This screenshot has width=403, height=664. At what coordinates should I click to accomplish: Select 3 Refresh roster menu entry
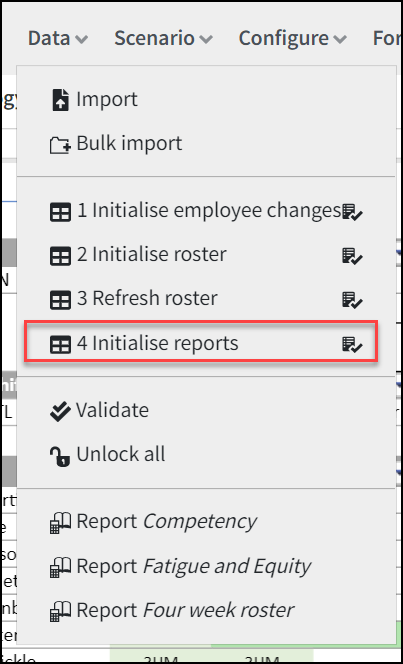point(206,299)
